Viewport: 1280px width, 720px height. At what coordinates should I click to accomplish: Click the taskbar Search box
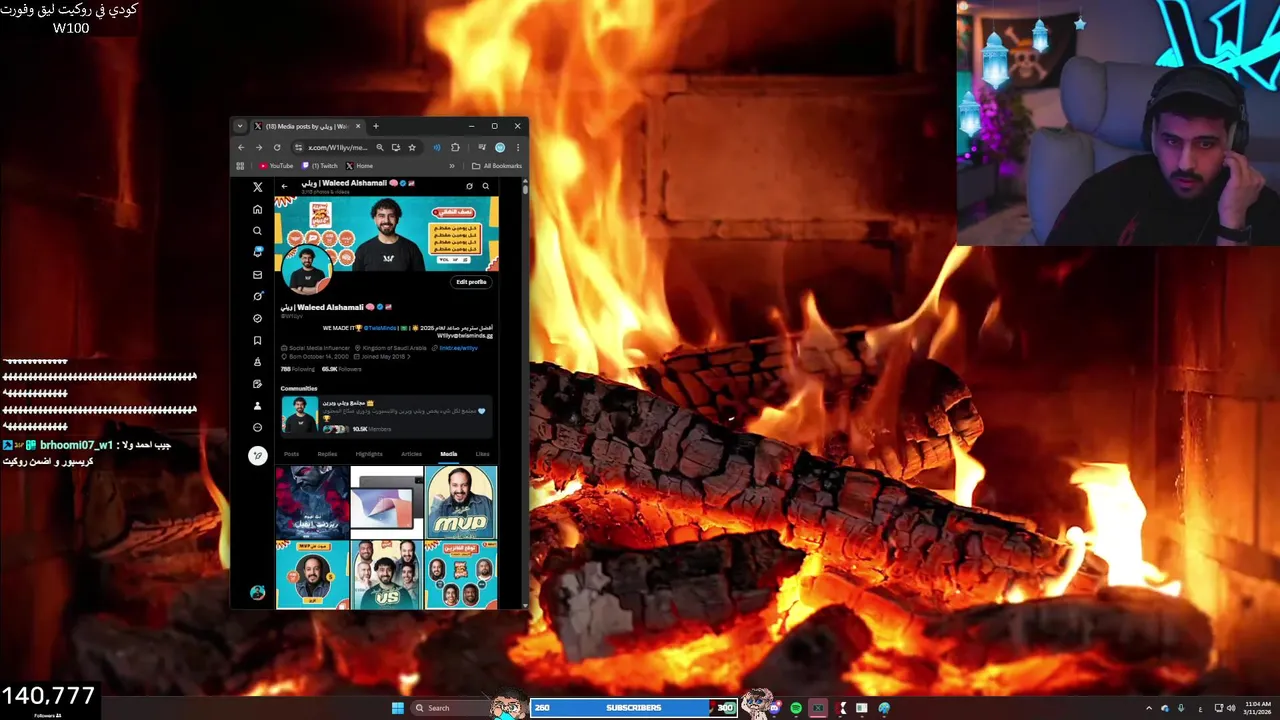[x=450, y=708]
